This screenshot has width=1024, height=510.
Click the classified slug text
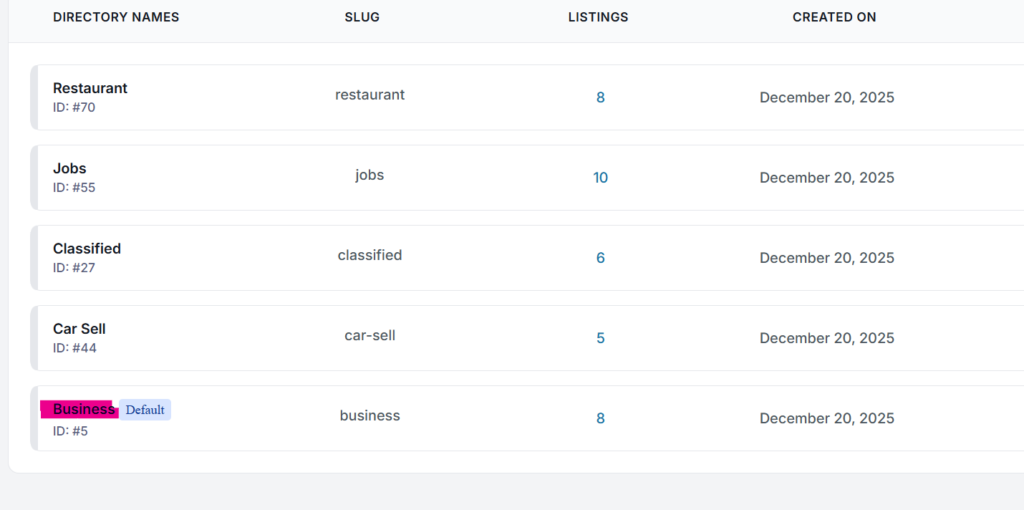370,255
